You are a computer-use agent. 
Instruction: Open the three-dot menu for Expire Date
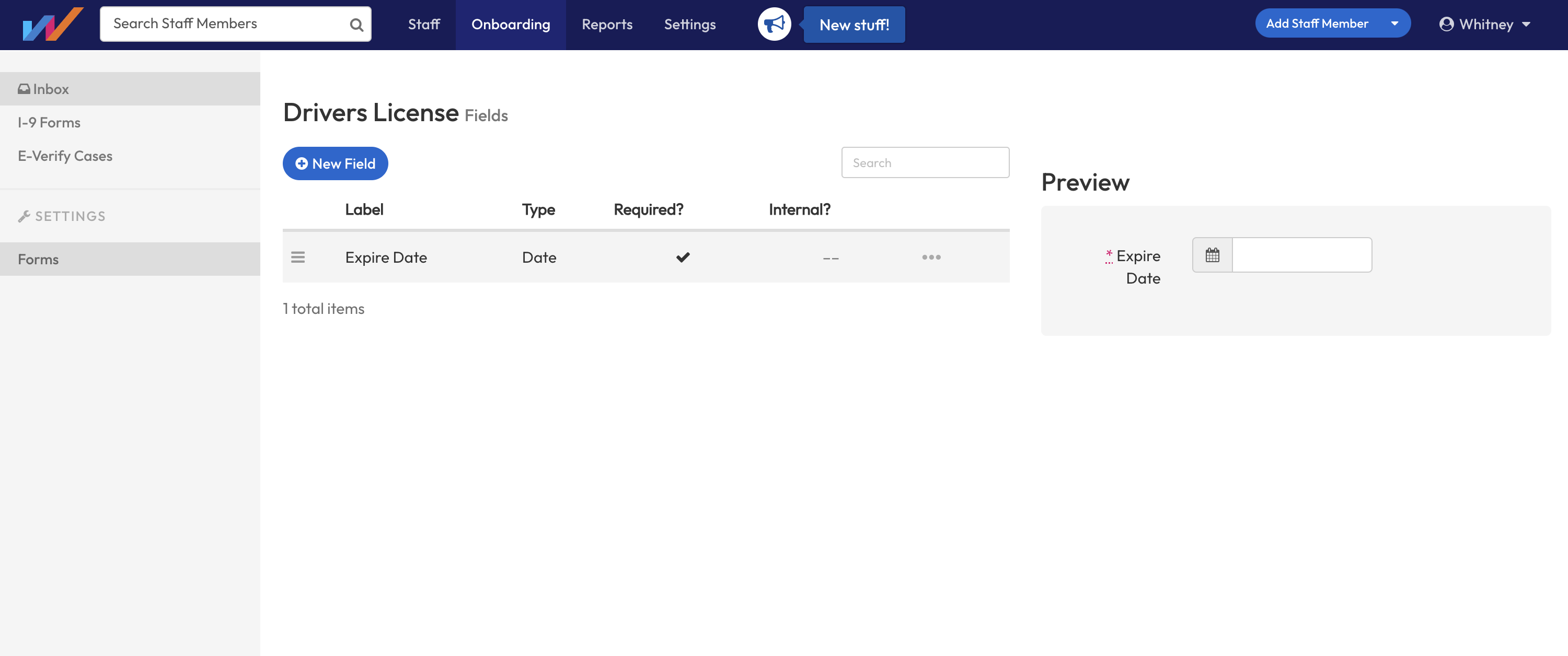[x=931, y=257]
